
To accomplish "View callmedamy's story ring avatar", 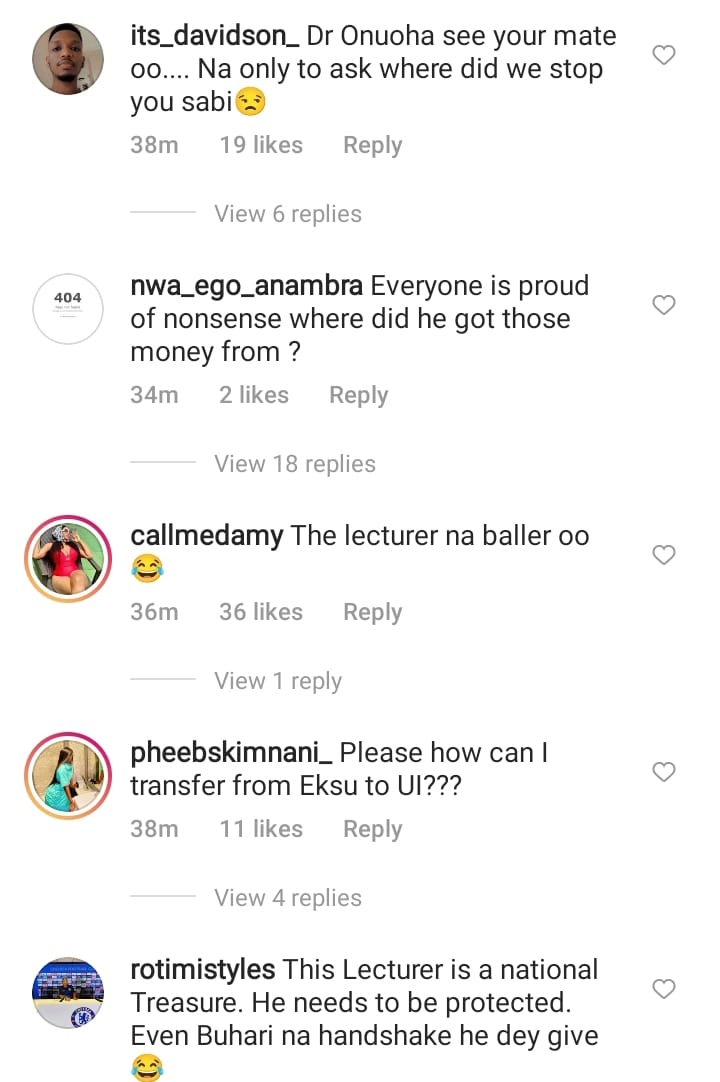I will (69, 559).
